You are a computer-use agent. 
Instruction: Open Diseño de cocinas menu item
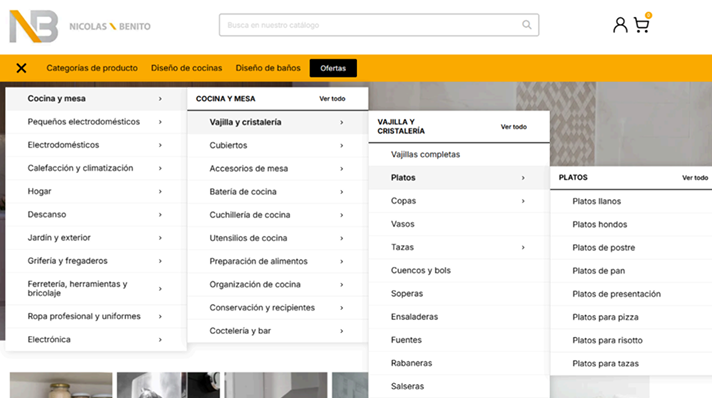187,68
